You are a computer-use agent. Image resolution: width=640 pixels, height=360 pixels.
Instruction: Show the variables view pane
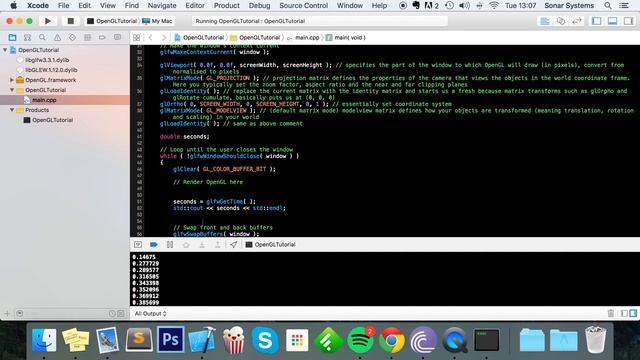tap(624, 313)
